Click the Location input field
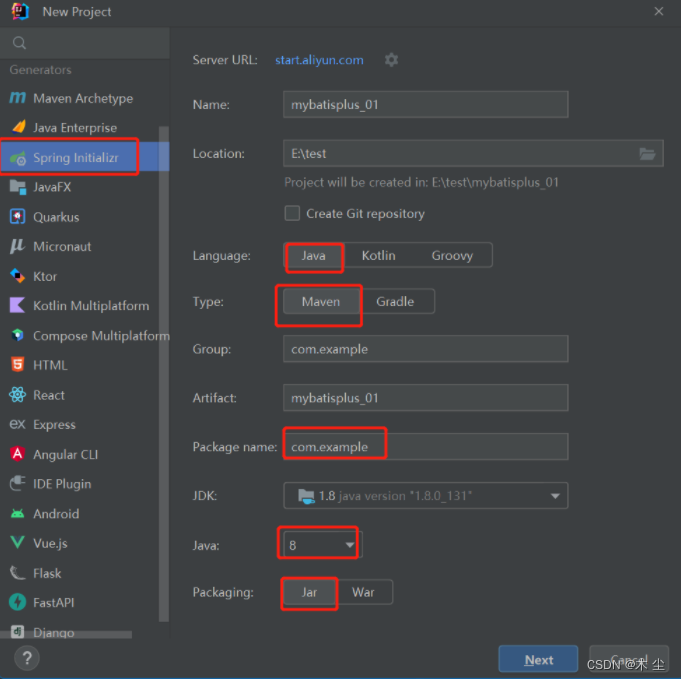 [x=473, y=153]
